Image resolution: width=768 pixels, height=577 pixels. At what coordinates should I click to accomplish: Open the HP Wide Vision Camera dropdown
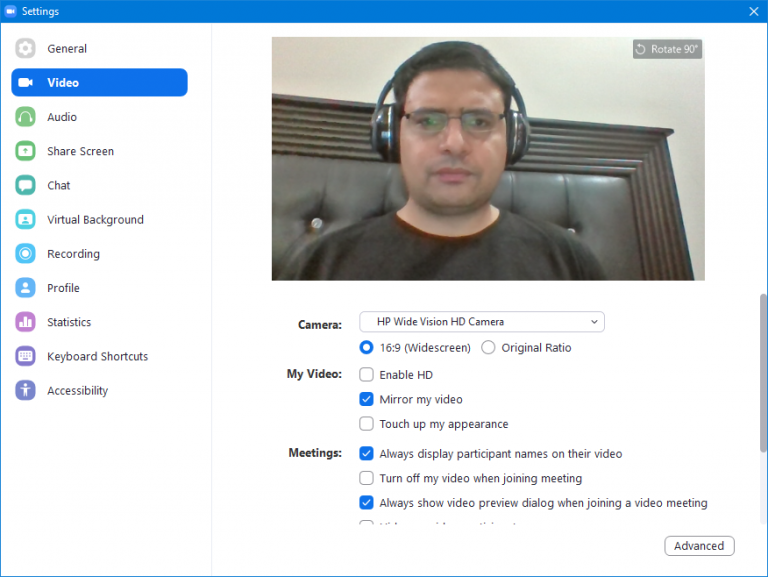click(482, 322)
